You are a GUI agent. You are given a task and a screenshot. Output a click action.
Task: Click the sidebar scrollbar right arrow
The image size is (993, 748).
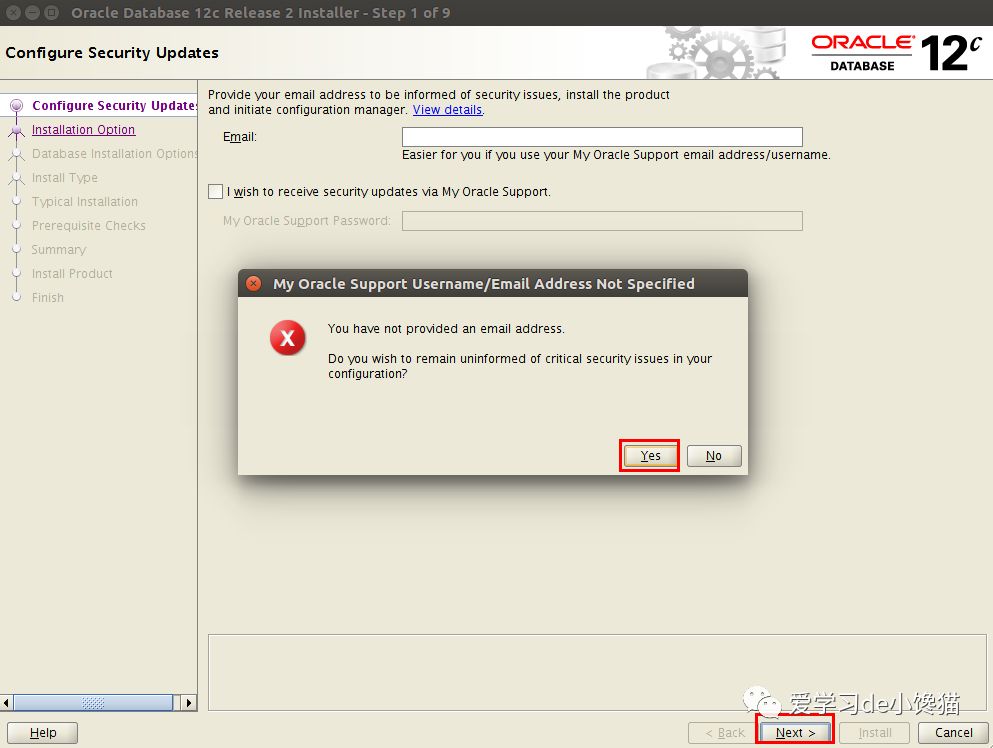pyautogui.click(x=189, y=702)
